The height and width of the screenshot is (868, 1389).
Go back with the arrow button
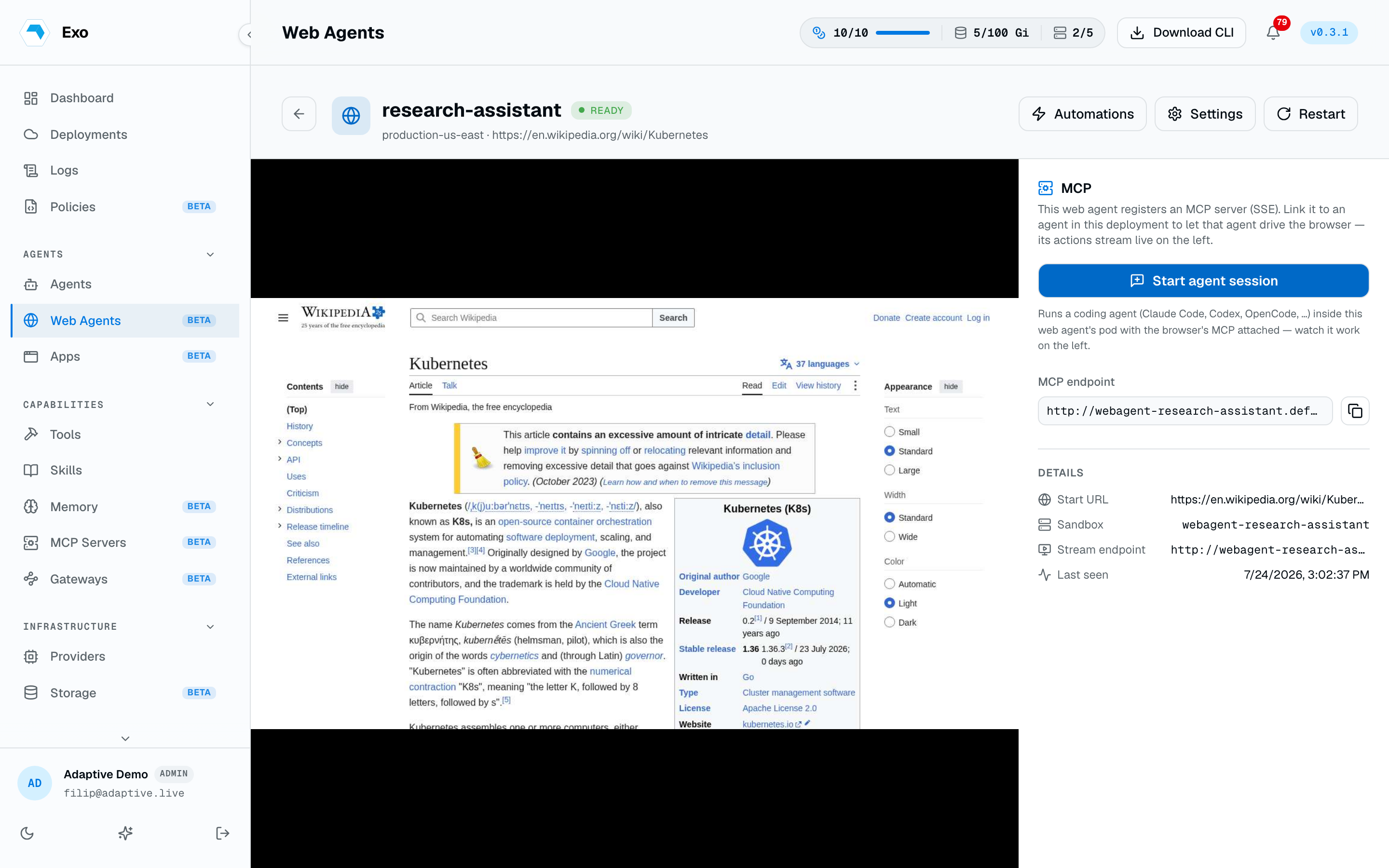[299, 114]
